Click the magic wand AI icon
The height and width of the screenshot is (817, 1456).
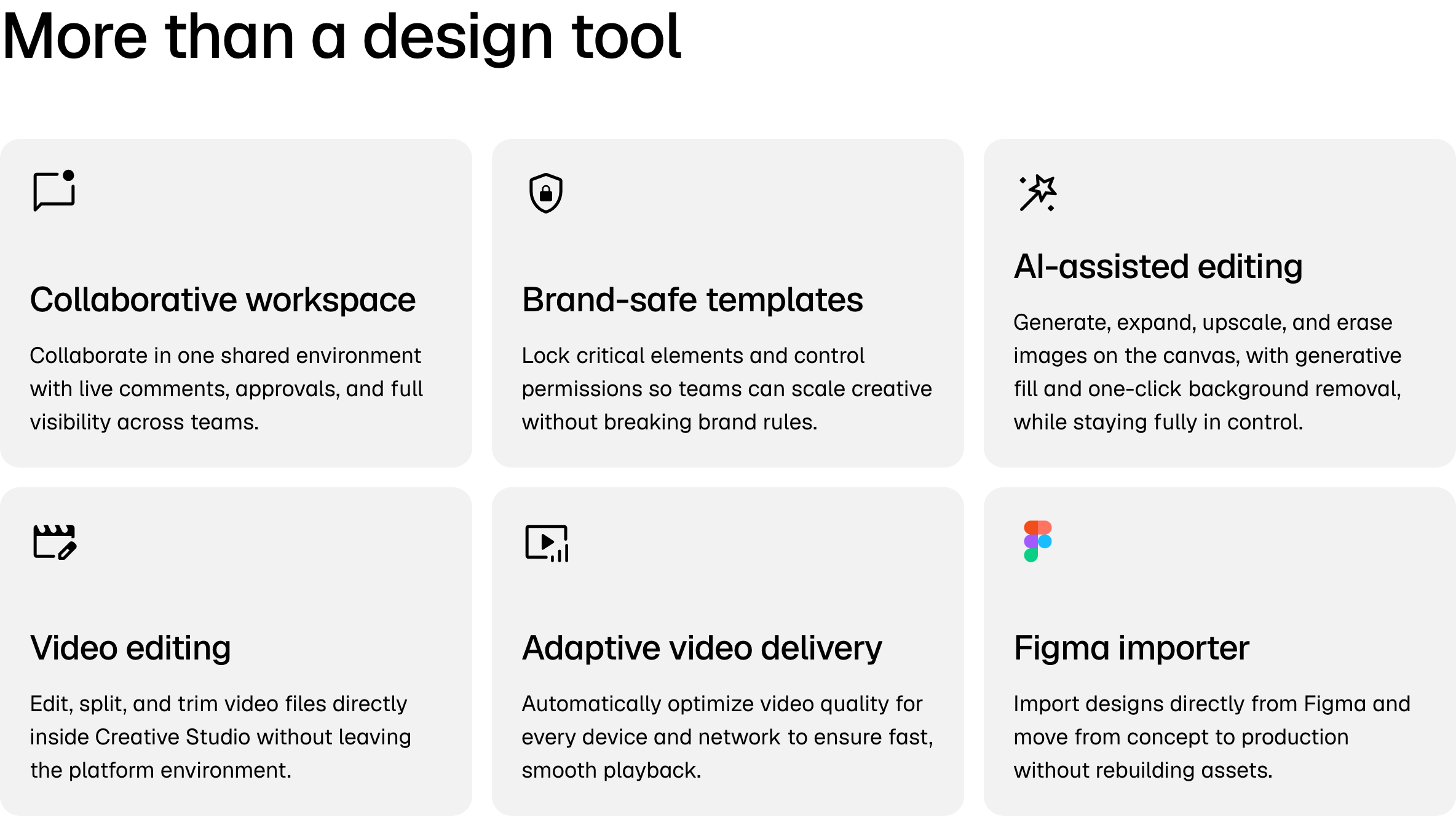point(1038,193)
